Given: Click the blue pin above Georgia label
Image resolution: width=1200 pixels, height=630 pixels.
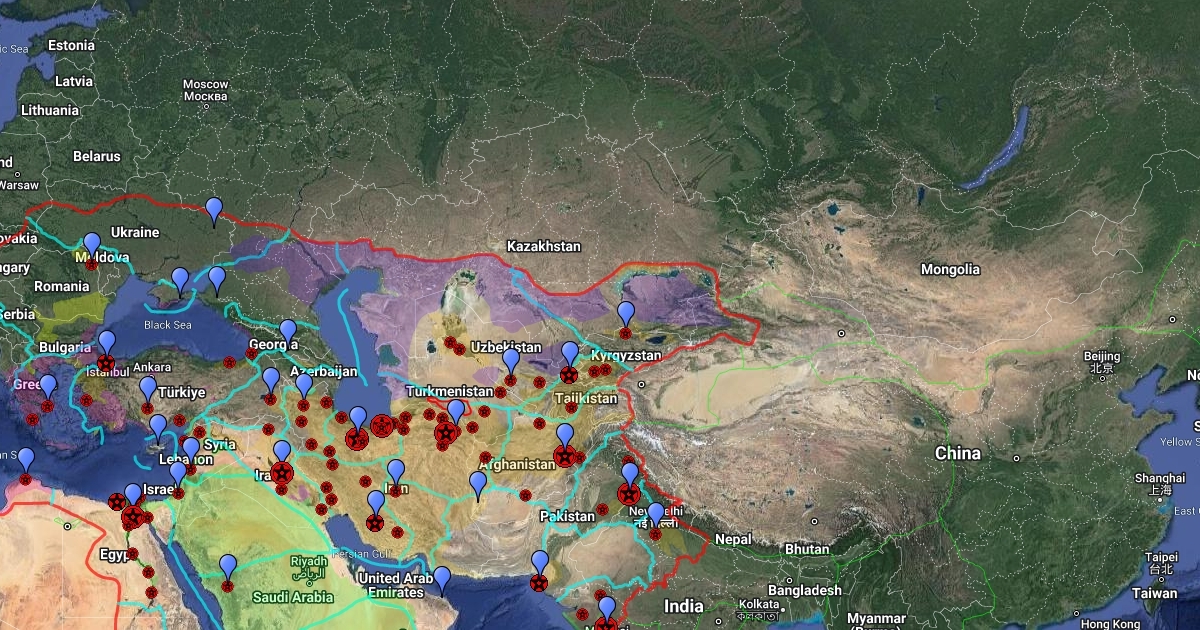Looking at the screenshot, I should [288, 332].
